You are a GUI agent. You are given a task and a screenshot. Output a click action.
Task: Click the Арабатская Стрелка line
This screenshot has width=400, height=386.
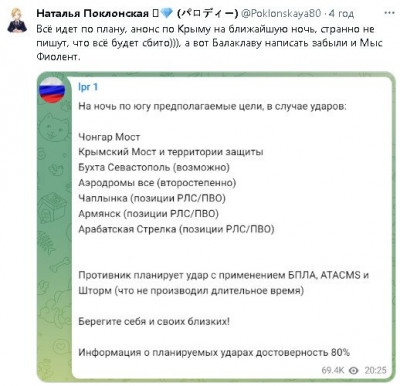[176, 229]
